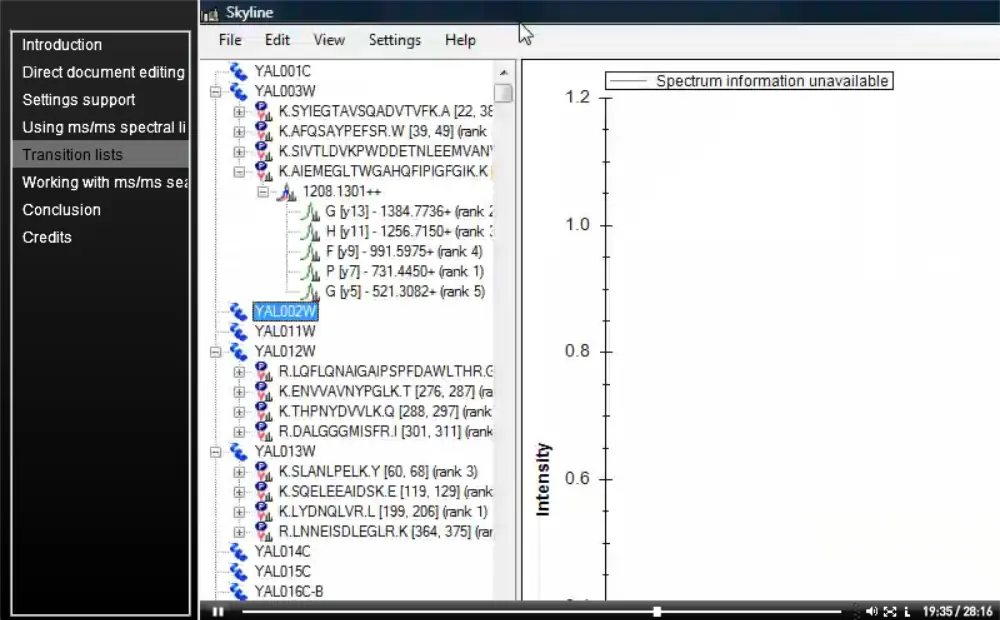
Task: Click the YAL012W protein icon
Action: coord(239,351)
